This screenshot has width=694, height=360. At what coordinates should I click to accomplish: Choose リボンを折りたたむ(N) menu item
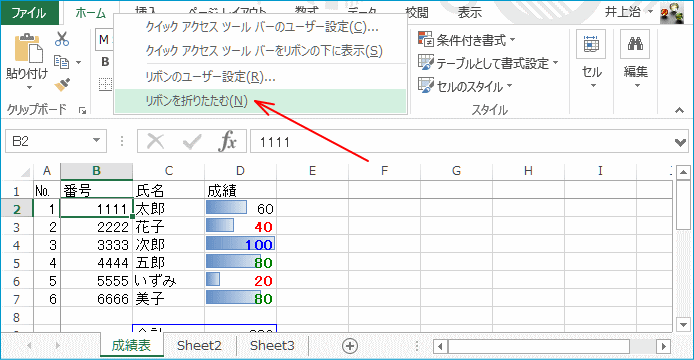[260, 101]
